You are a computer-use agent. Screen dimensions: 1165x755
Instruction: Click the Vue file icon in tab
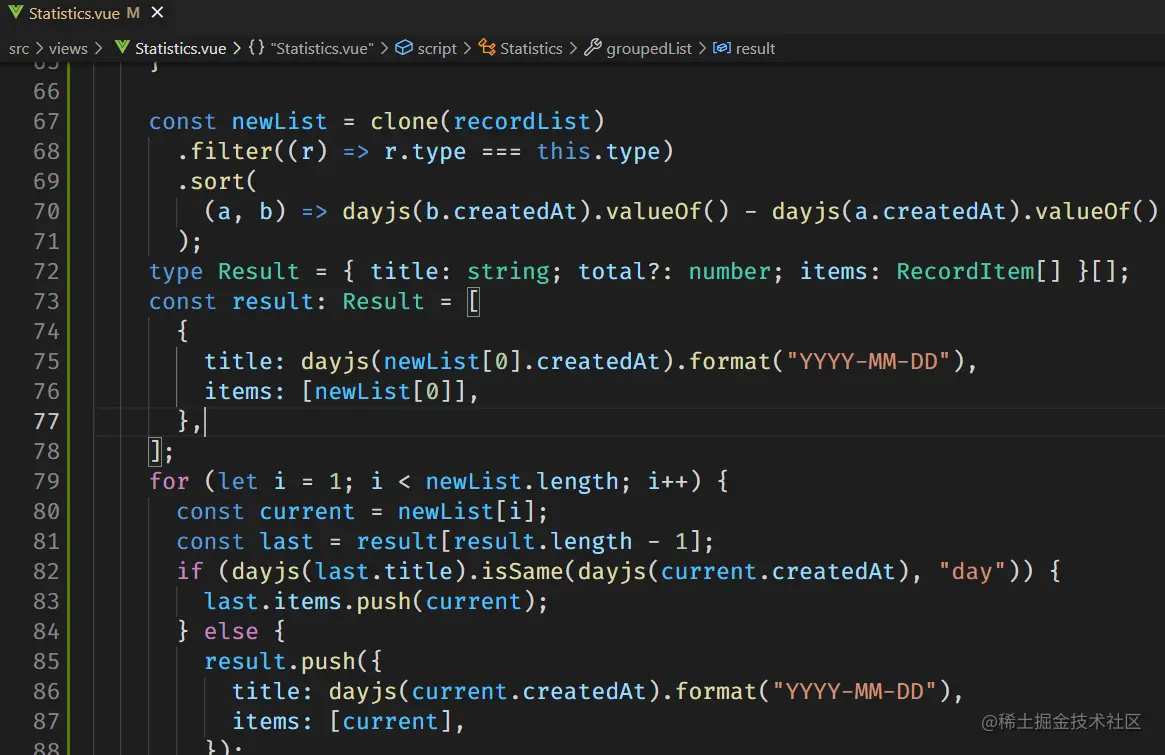coord(15,13)
